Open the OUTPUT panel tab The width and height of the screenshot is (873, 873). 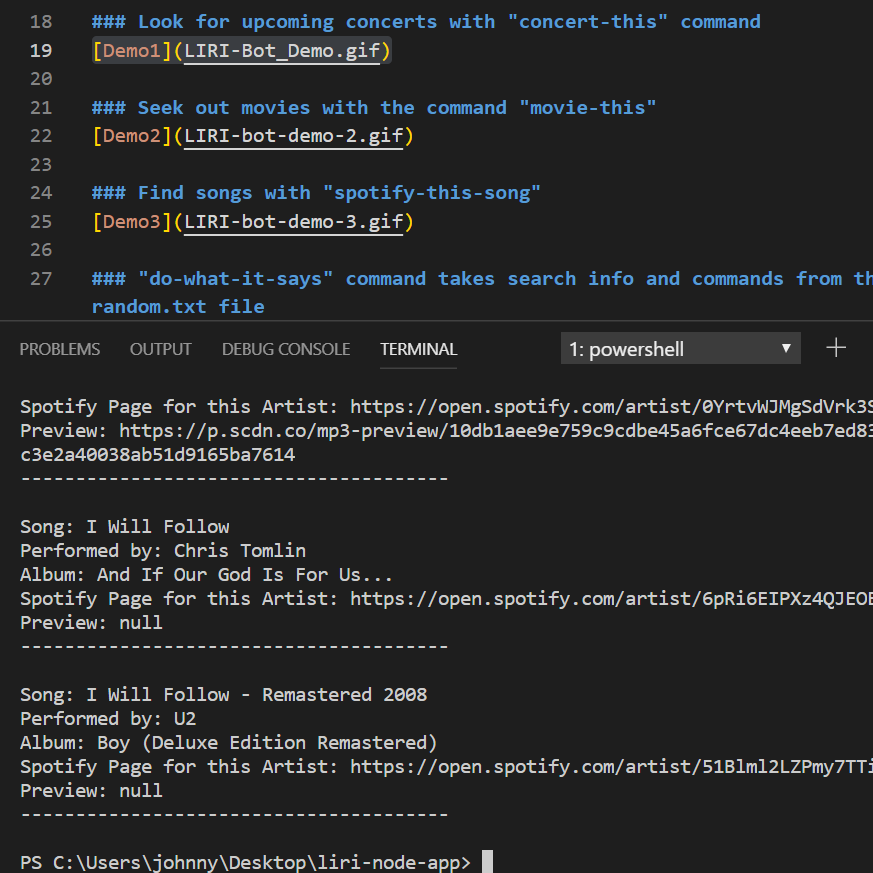tap(160, 349)
